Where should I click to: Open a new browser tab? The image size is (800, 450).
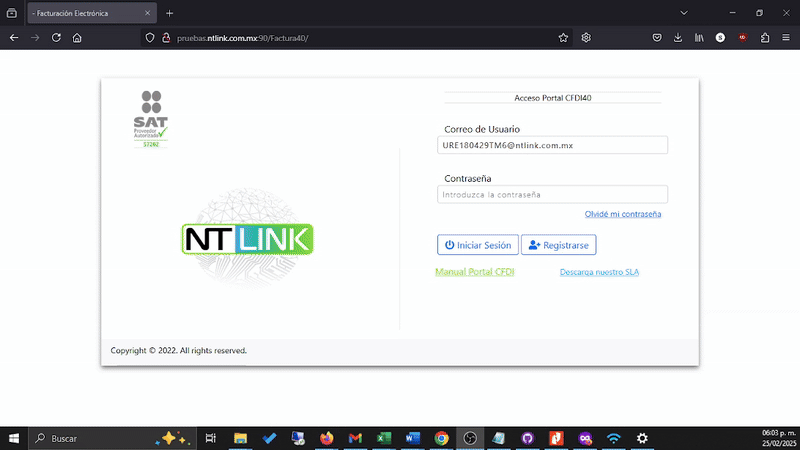[170, 13]
